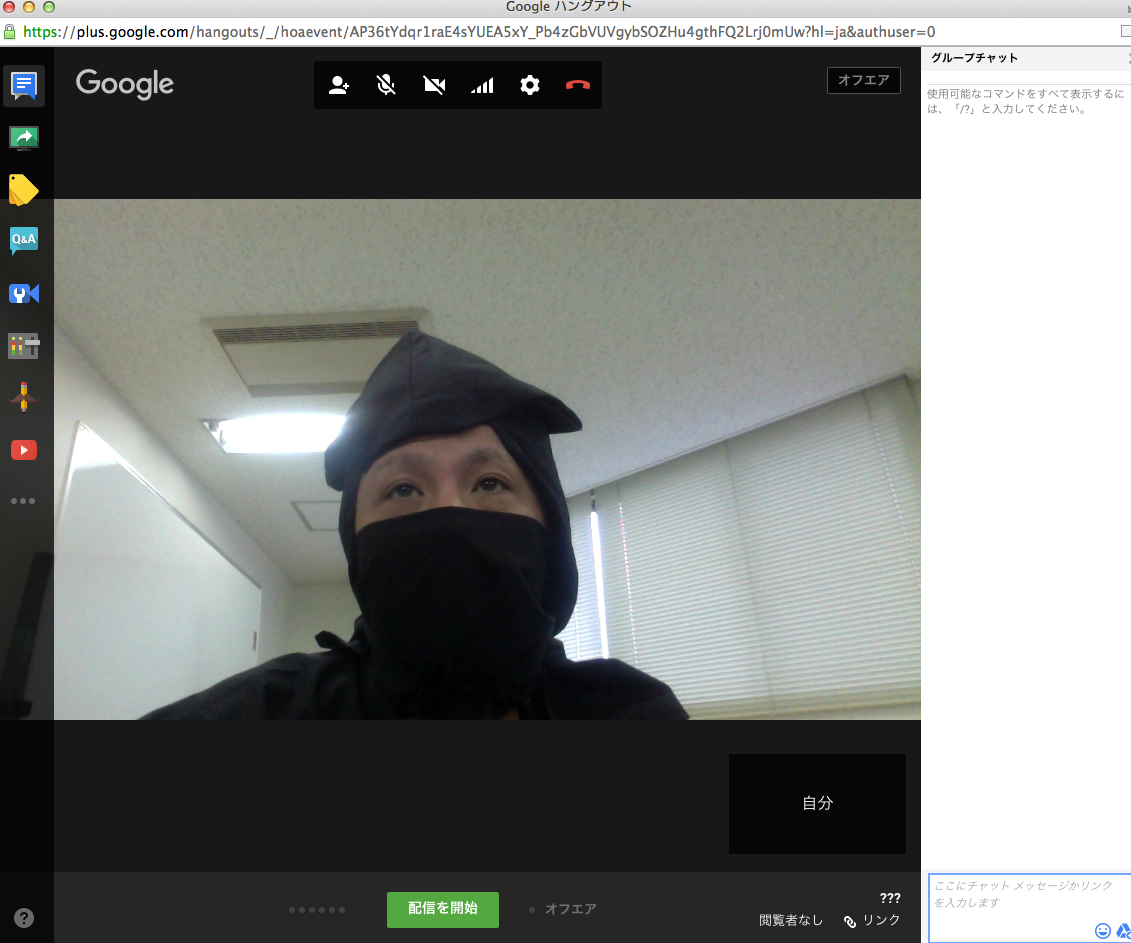The width and height of the screenshot is (1131, 943).
Task: Open the Control Room camera icon
Action: [24, 294]
